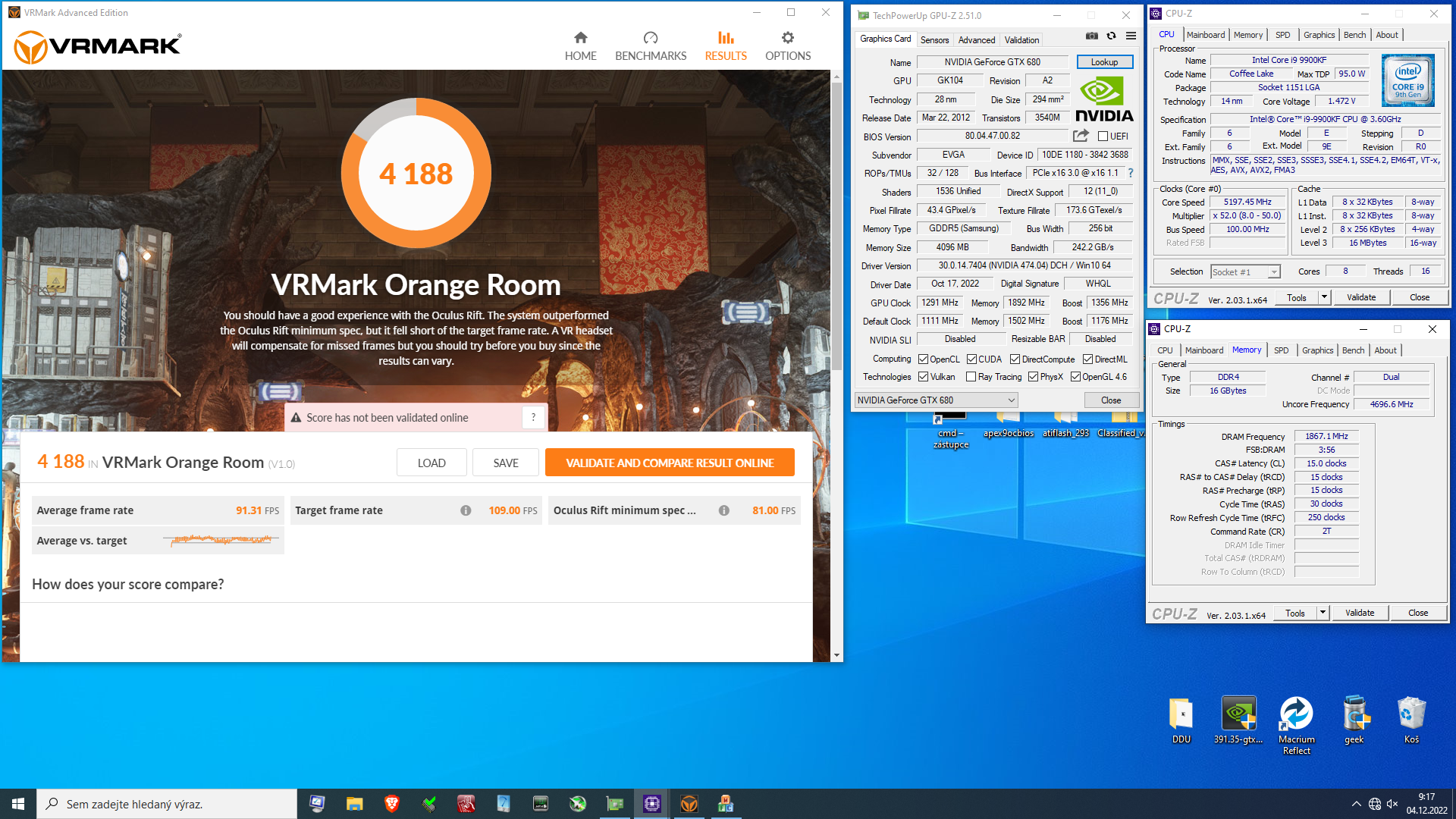1456x819 pixels.
Task: Click Oculus Rift minimum spec info icon
Action: (x=724, y=510)
